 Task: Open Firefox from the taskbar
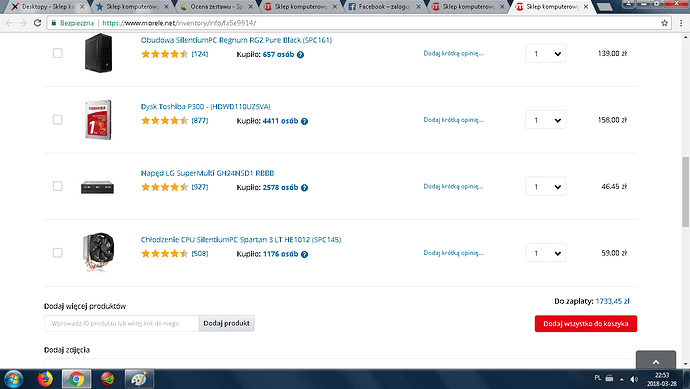45,379
